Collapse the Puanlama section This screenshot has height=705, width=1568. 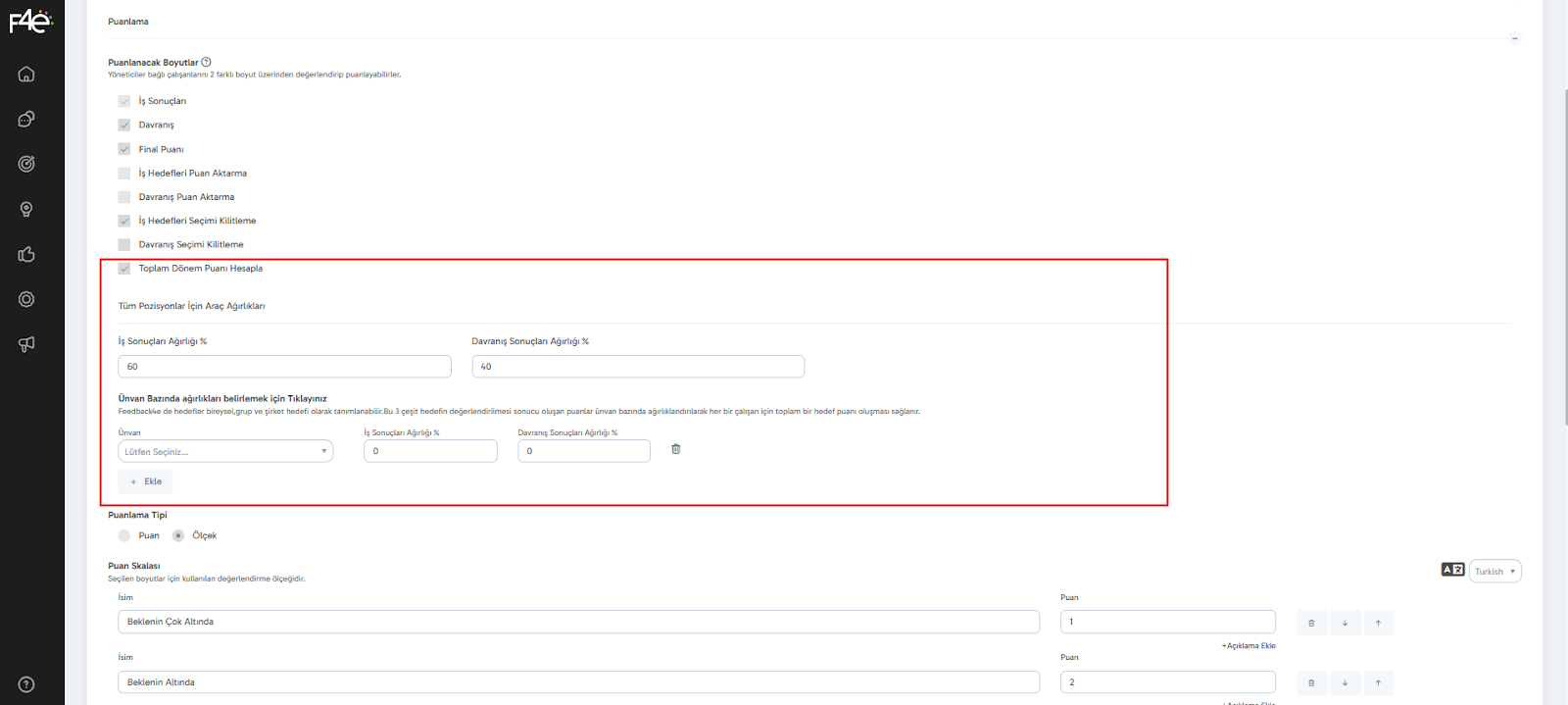pos(1514,38)
